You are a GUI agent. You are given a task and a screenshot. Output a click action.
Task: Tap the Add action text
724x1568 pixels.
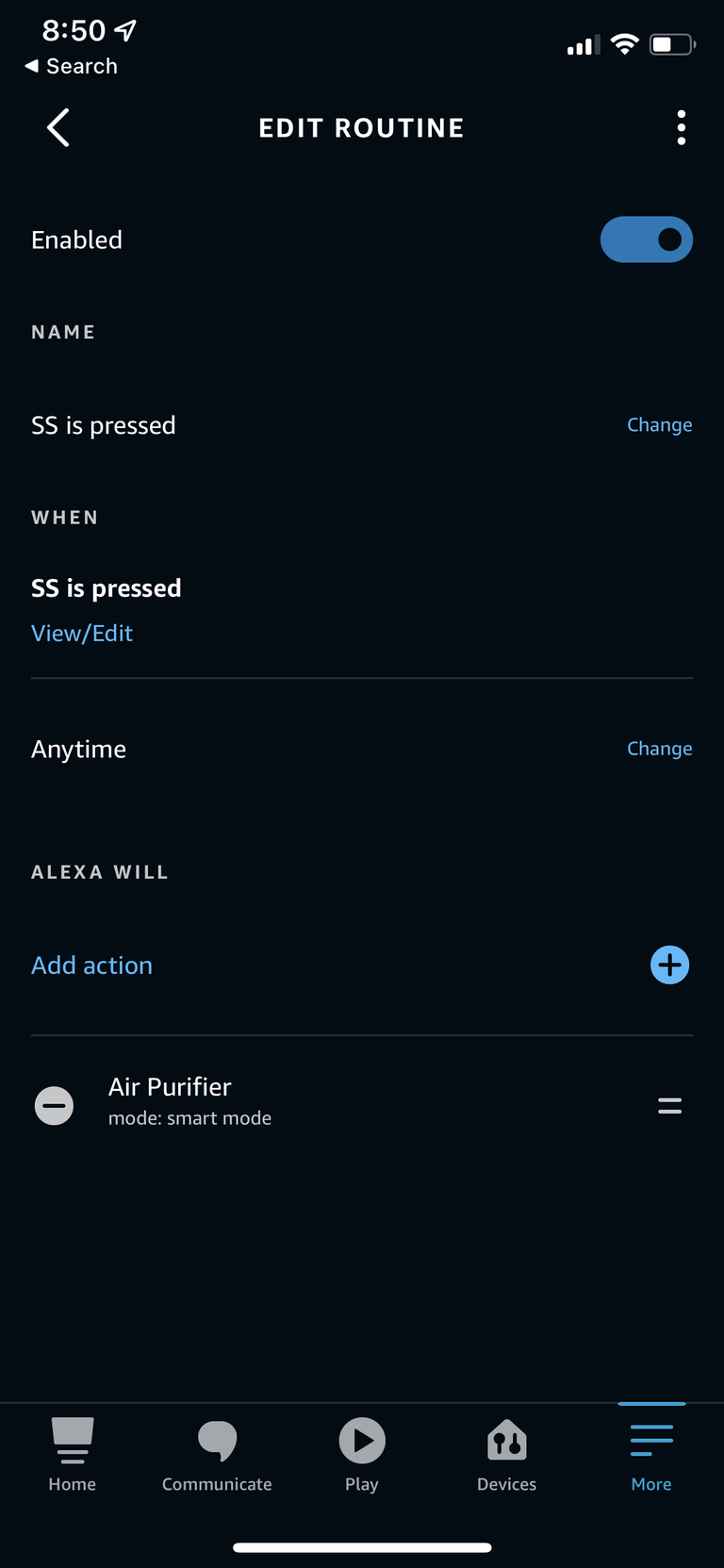click(91, 965)
